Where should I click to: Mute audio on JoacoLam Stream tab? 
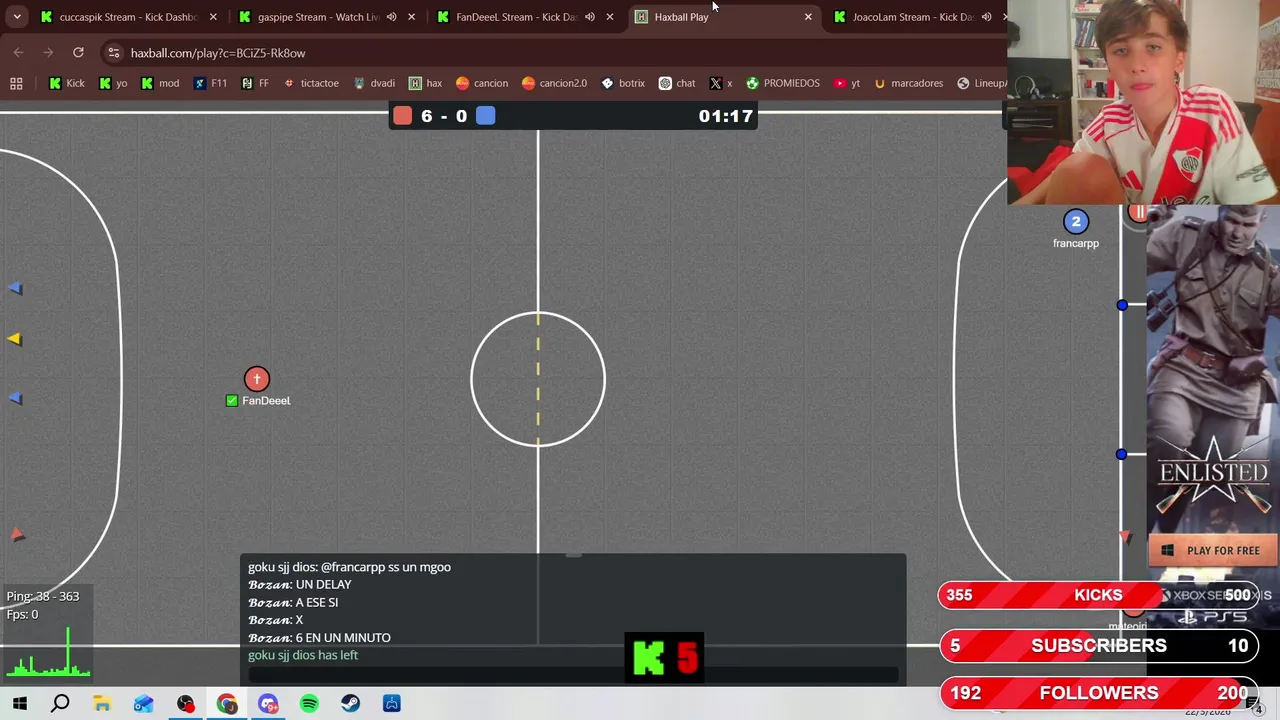point(986,17)
